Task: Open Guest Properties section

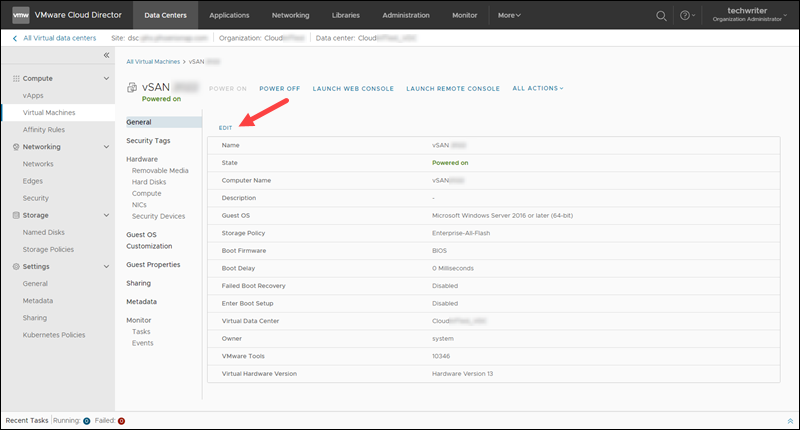Action: point(153,265)
